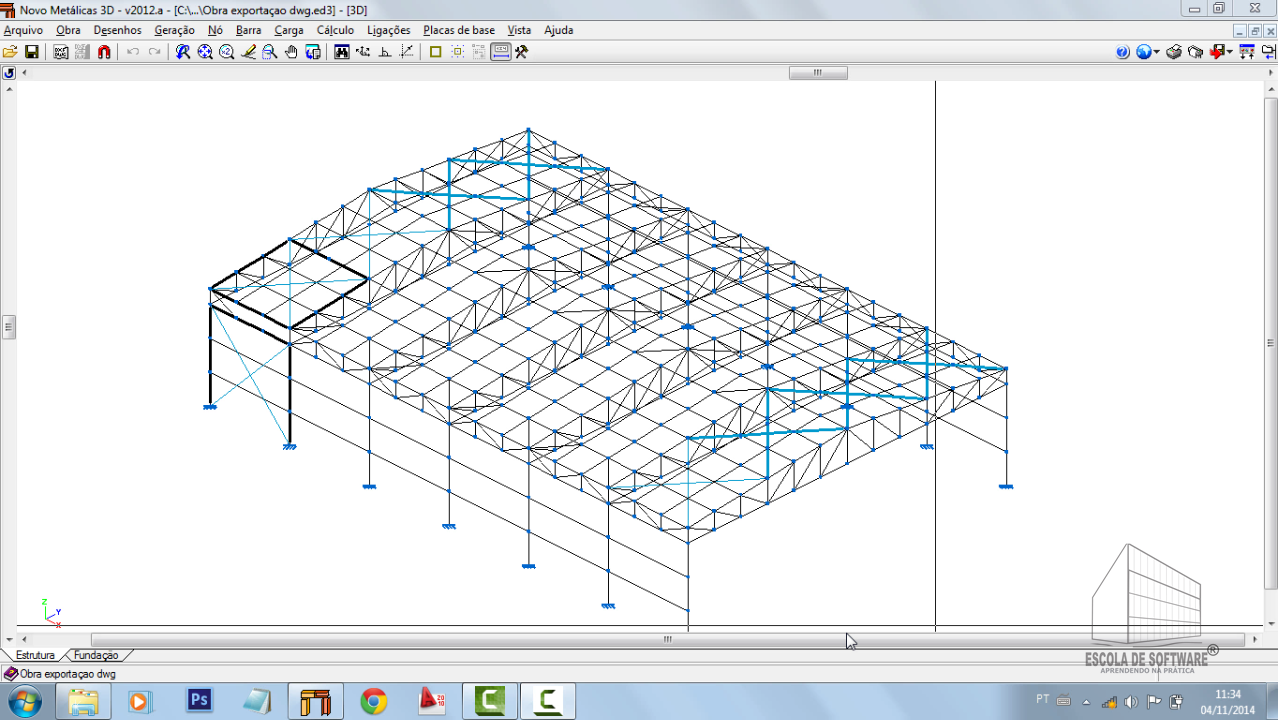The image size is (1278, 720).
Task: Toggle the yellow square selection mode button
Action: 435,52
